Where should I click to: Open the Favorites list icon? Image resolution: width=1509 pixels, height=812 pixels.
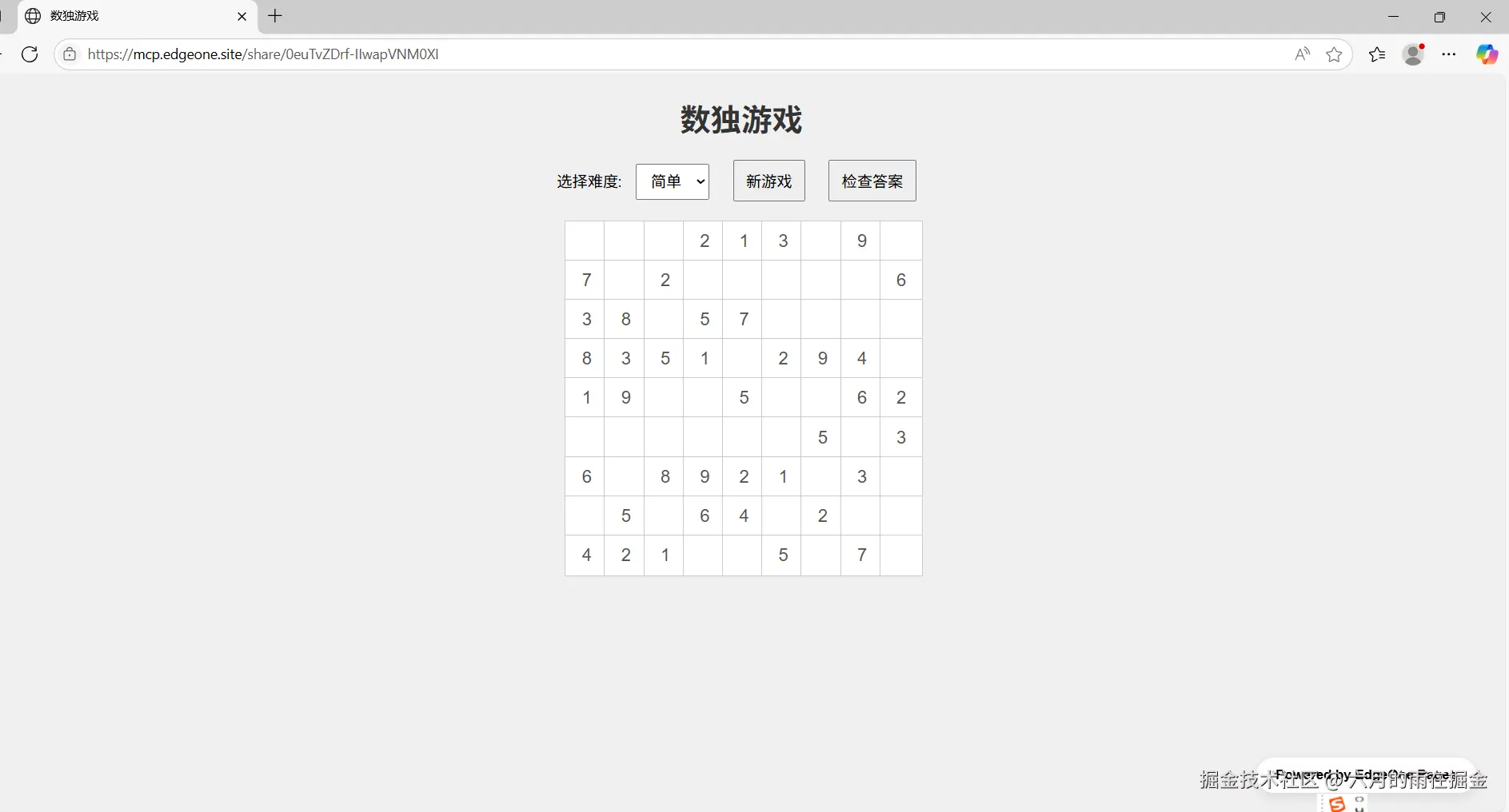[x=1377, y=54]
